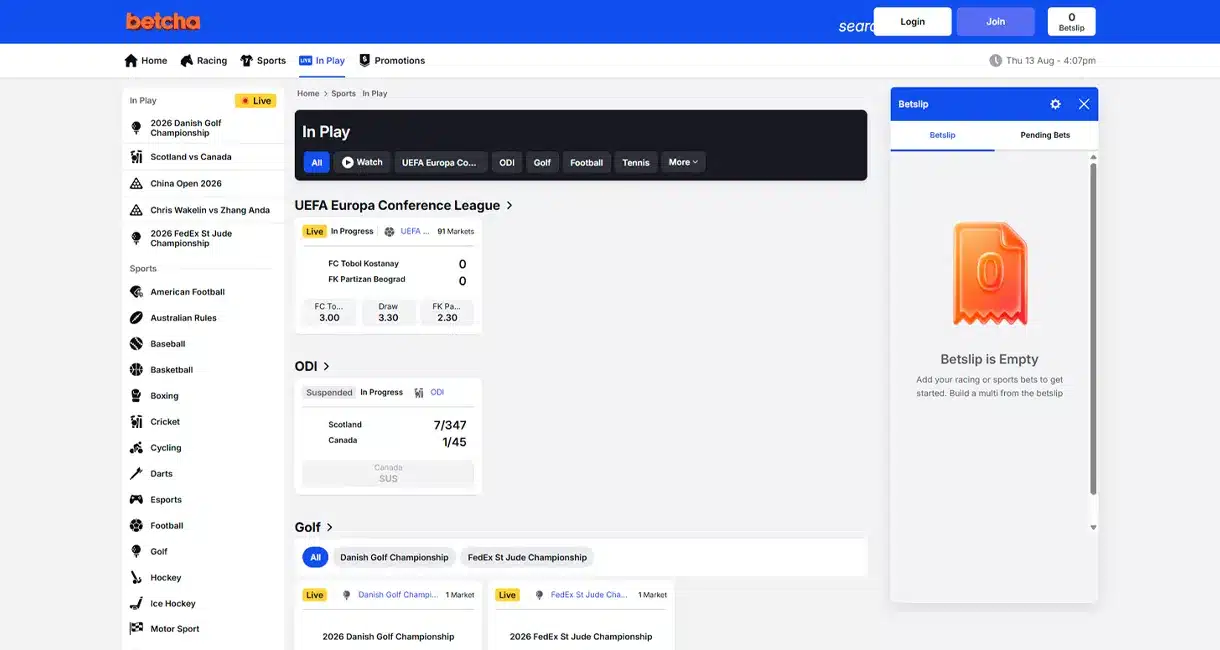This screenshot has width=1220, height=650.
Task: Click the FedEx St Jude Cha... card link
Action: [x=589, y=594]
